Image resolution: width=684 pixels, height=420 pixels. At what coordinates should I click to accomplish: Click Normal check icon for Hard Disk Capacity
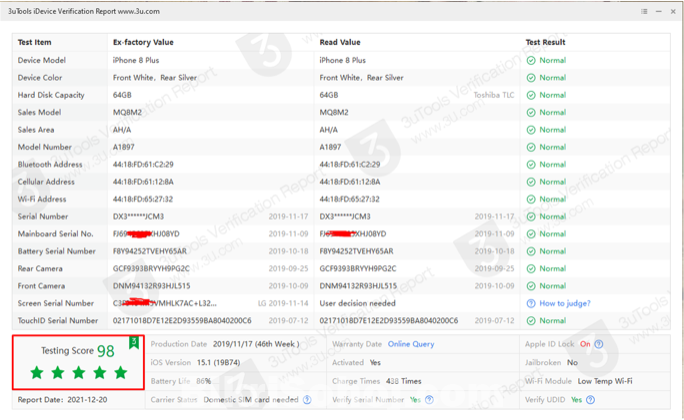pos(531,95)
